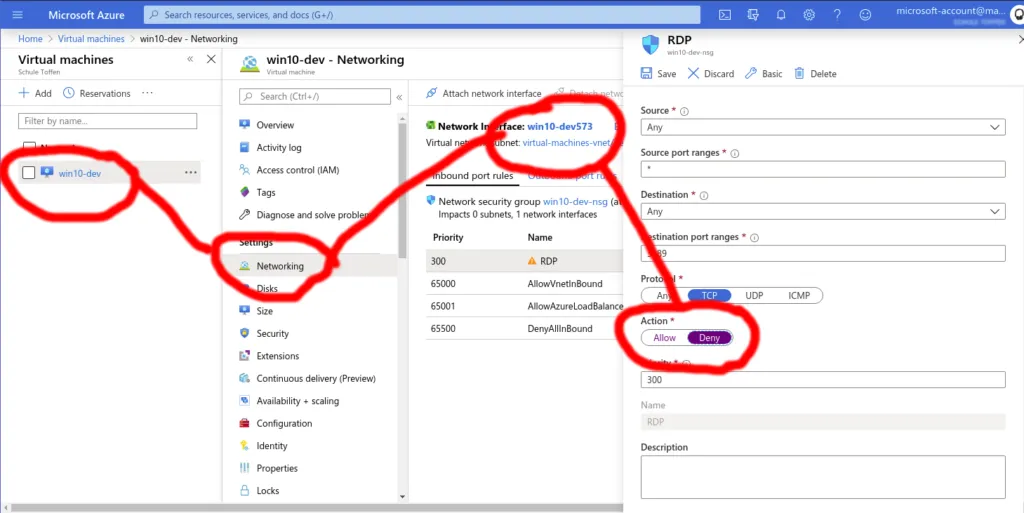
Task: Add a new virtual machine
Action: coord(35,93)
